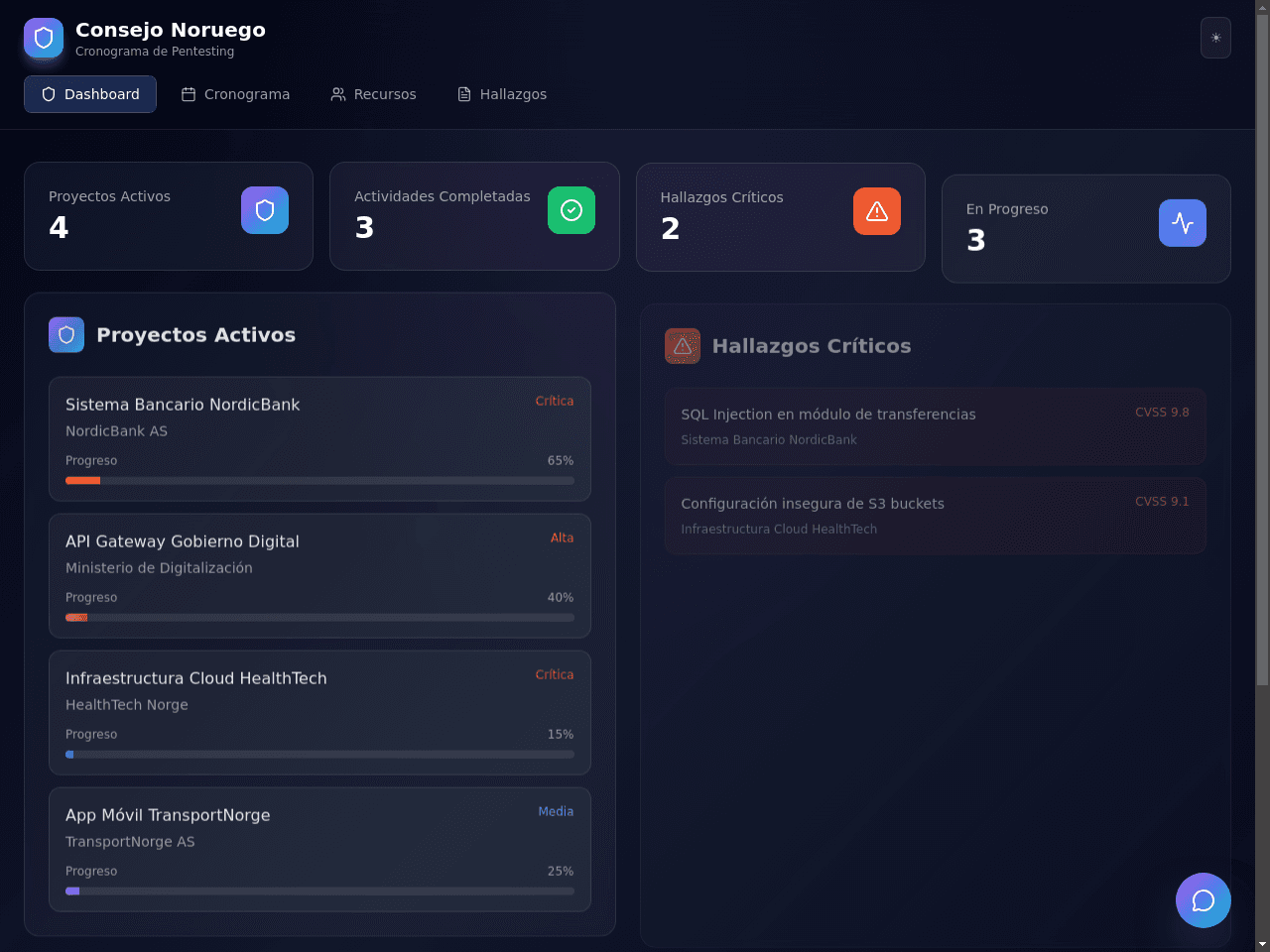Image resolution: width=1270 pixels, height=952 pixels.
Task: Click the Infraestructura Cloud HealthTech progress bar
Action: [319, 755]
